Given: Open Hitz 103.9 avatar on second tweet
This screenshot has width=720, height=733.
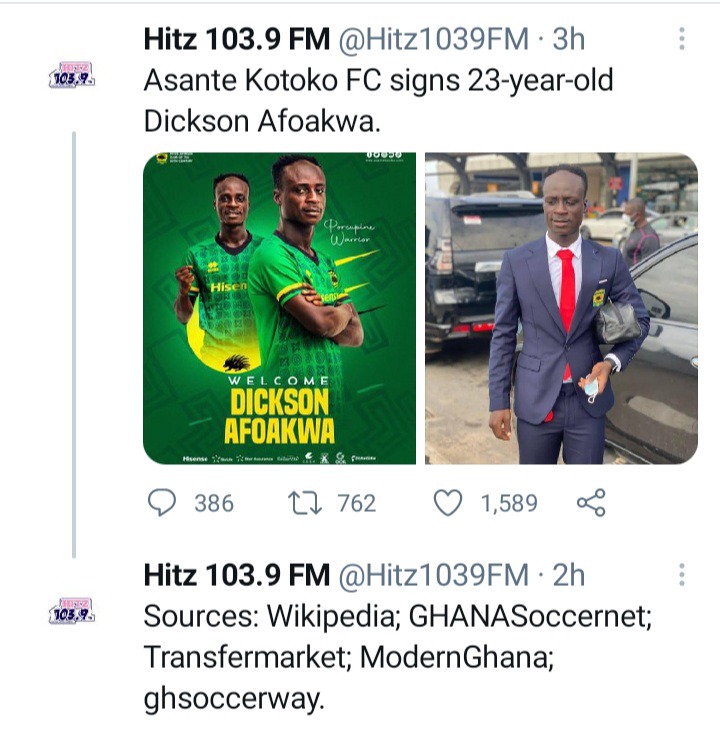Looking at the screenshot, I should tap(72, 611).
